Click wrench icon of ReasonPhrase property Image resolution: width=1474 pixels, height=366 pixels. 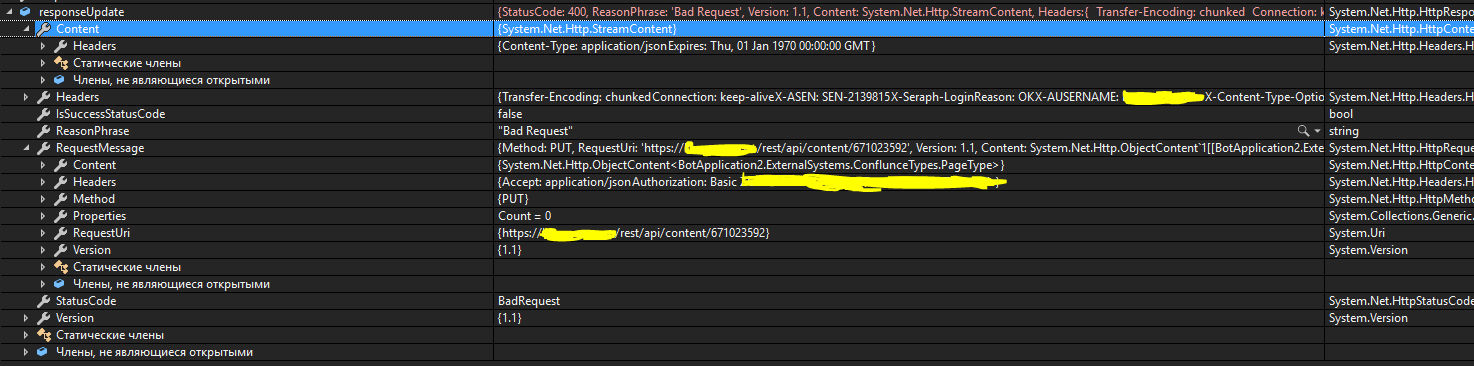click(43, 131)
